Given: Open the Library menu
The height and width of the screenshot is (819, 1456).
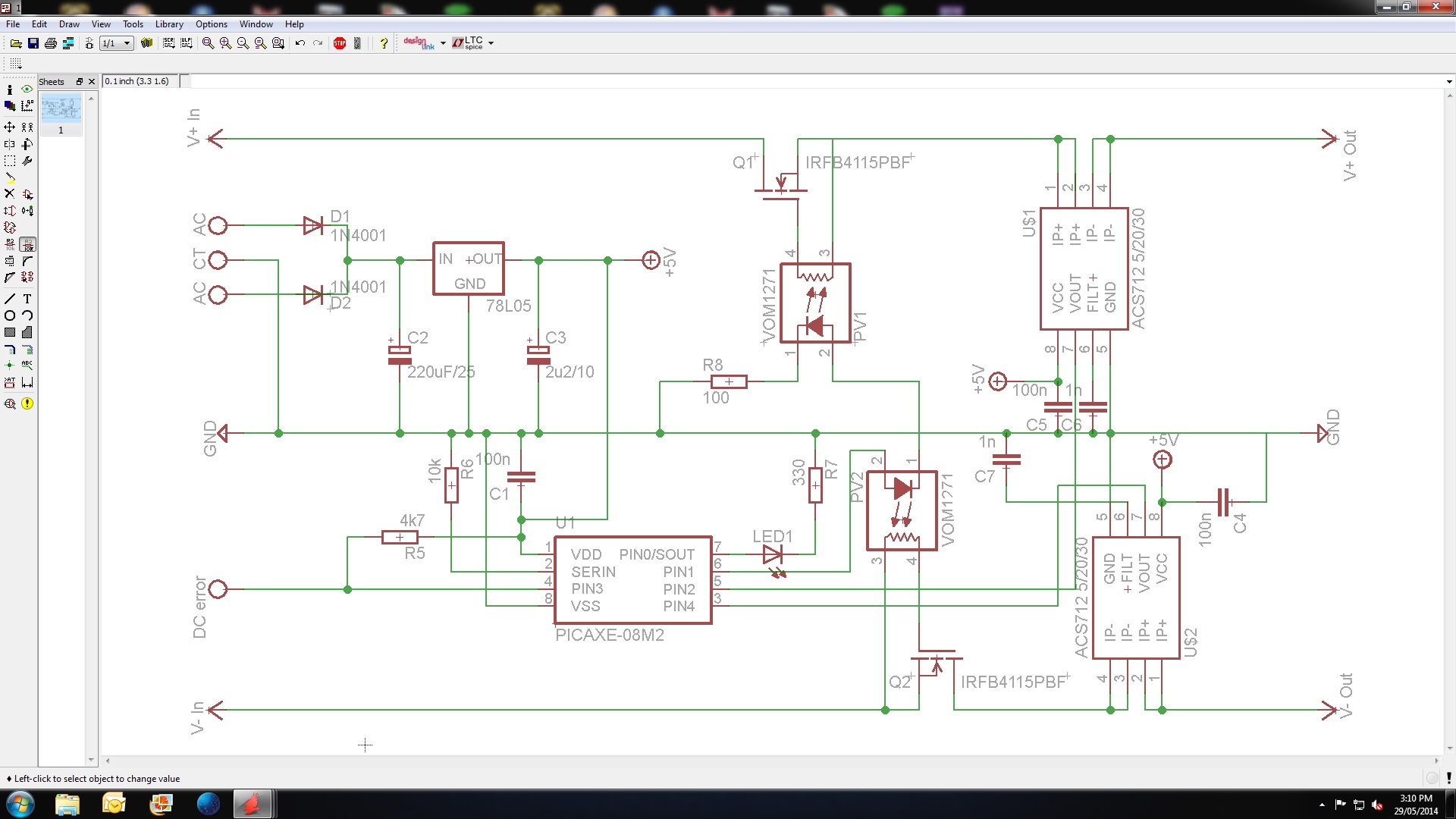Looking at the screenshot, I should coord(169,24).
